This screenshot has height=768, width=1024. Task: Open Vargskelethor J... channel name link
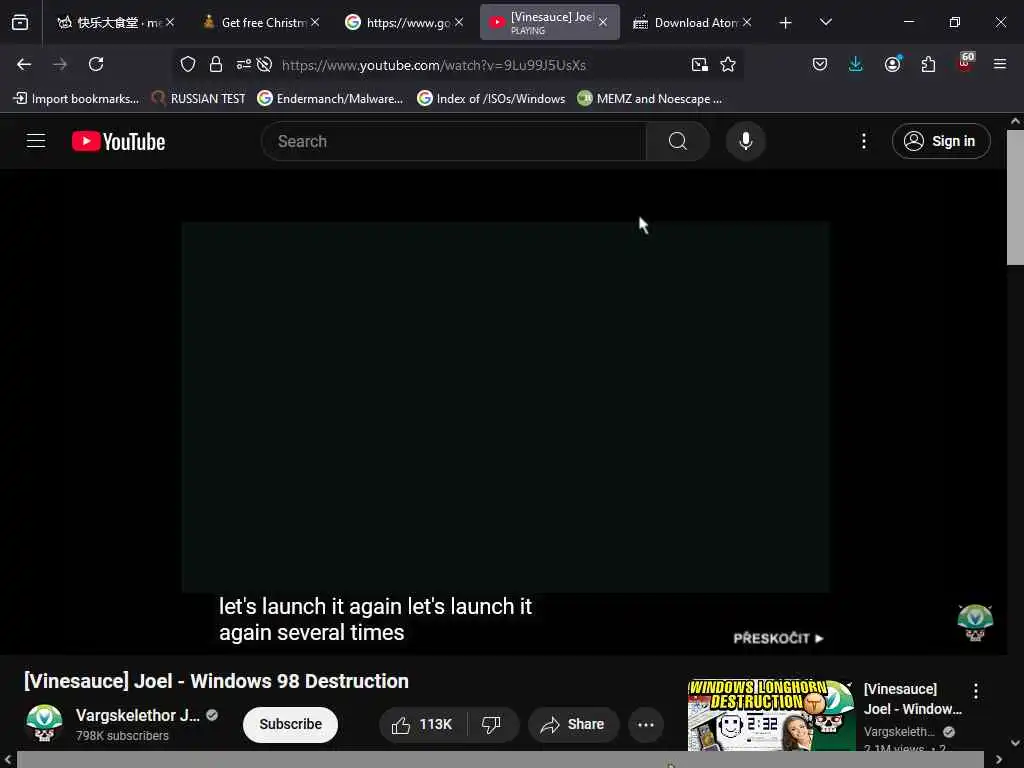pos(138,715)
